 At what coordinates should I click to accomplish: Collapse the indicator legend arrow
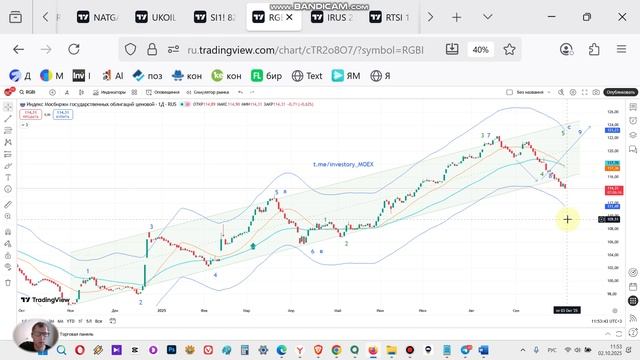[x=24, y=124]
